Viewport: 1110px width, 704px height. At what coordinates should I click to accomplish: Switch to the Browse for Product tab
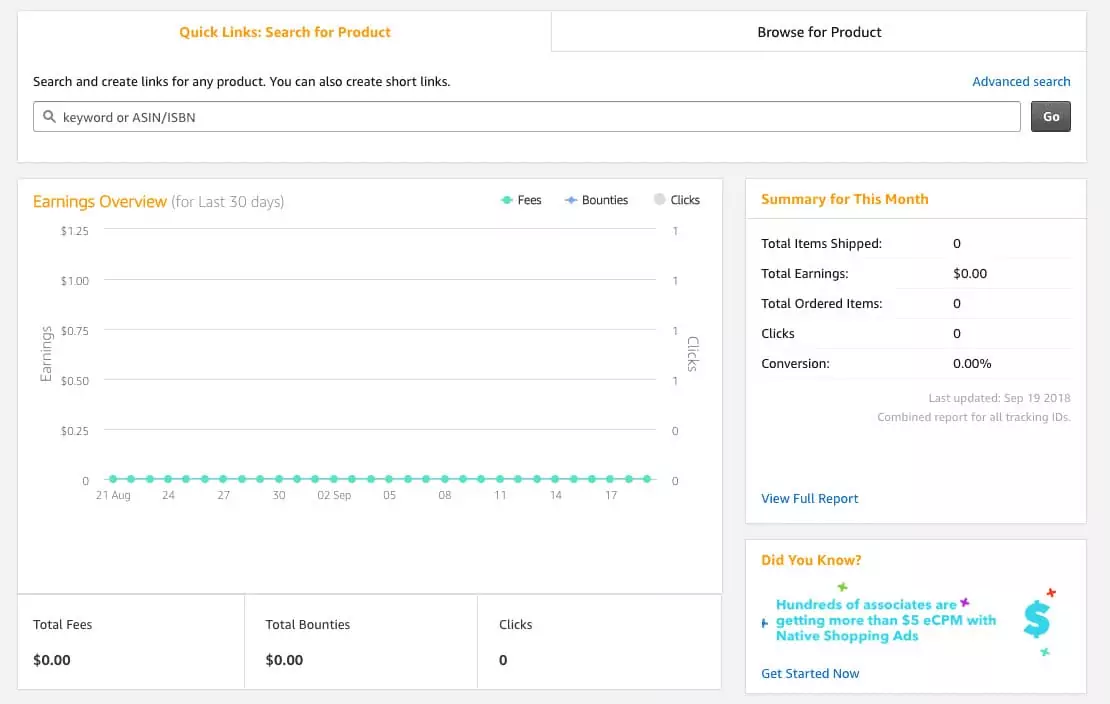819,32
